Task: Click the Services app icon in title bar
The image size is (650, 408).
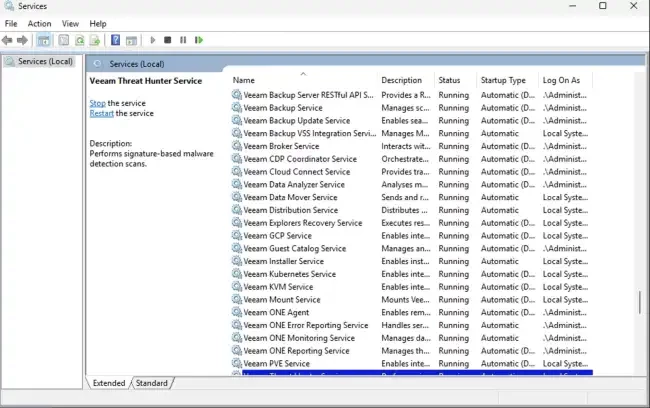Action: click(x=8, y=6)
